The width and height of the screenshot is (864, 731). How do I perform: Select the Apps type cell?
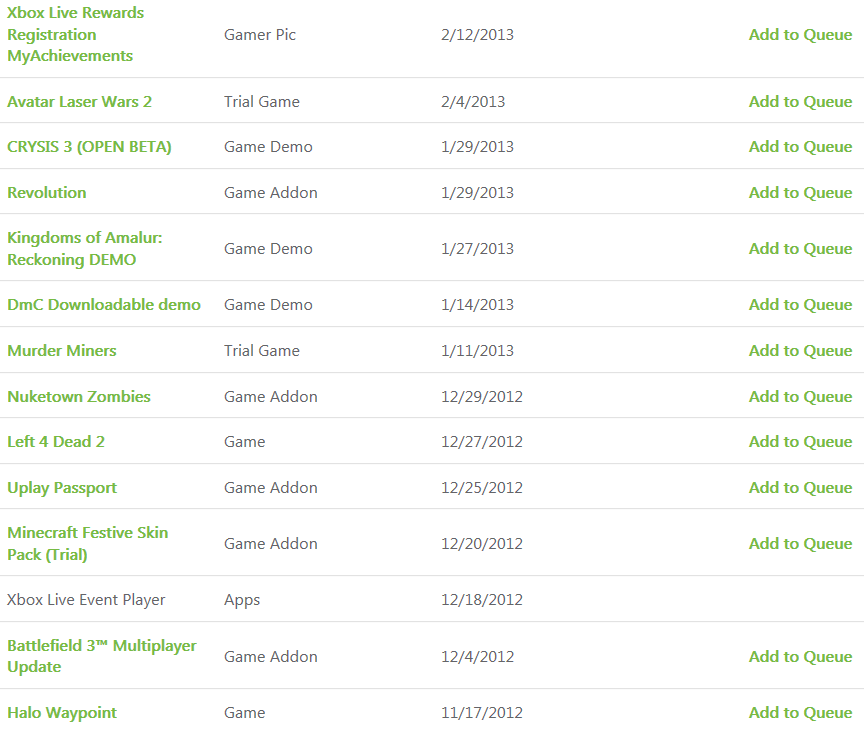(242, 600)
